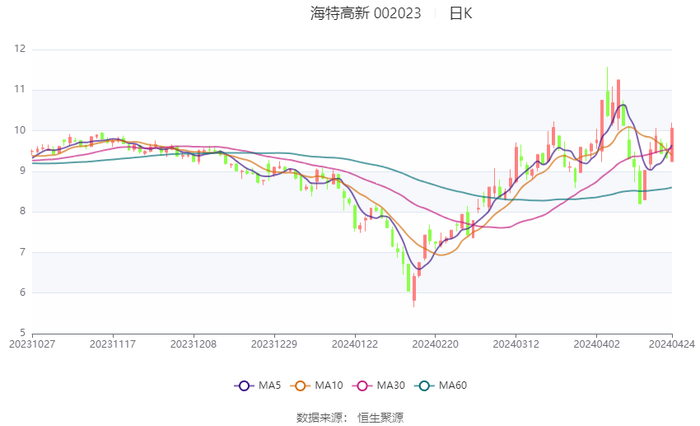This screenshot has height=426, width=700.
Task: Click the 20240402 x-axis date tick label
Action: click(x=595, y=343)
